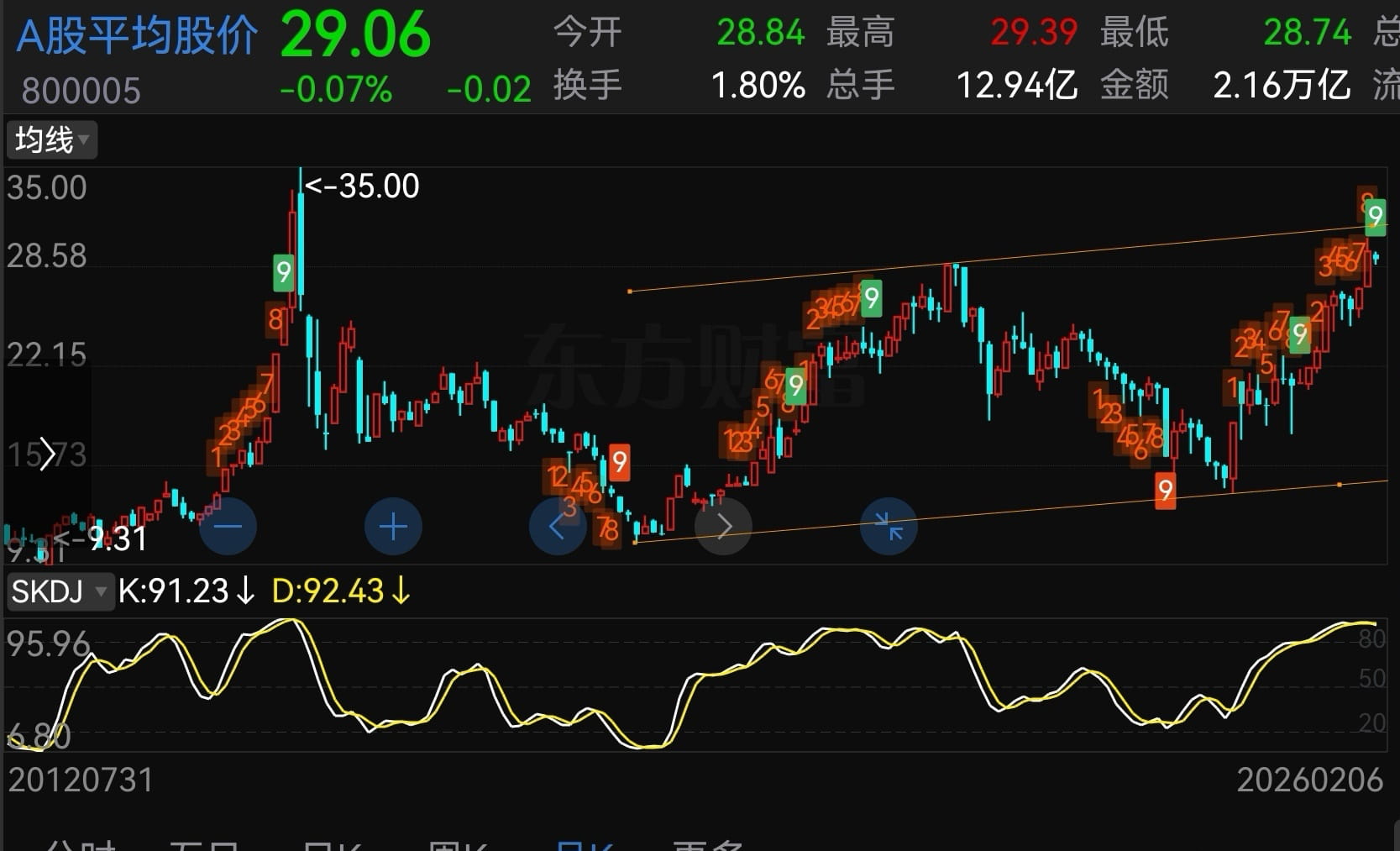Zoom in the chart with plus button

coord(393,527)
